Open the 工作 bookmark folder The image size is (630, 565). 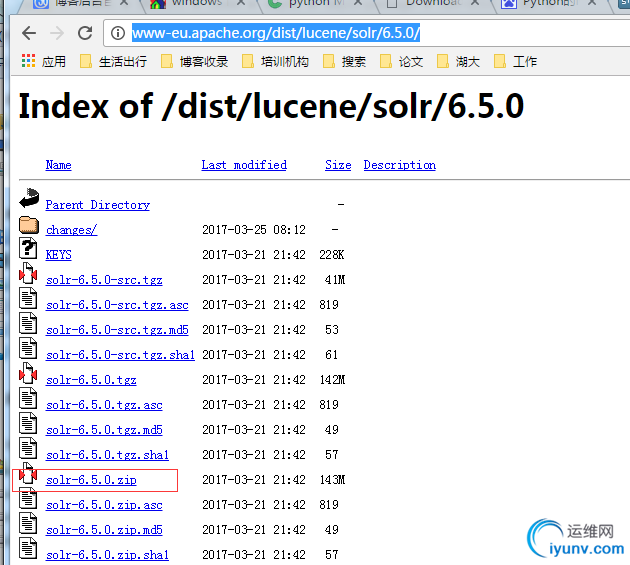click(515, 61)
